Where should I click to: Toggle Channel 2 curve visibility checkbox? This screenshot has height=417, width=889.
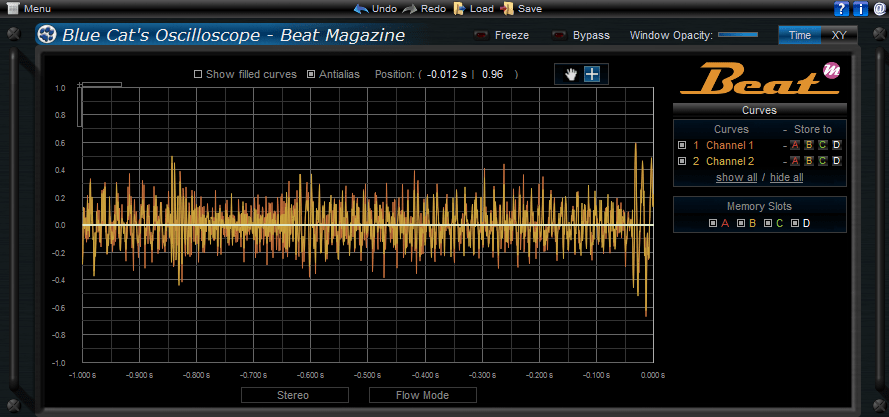click(x=682, y=161)
